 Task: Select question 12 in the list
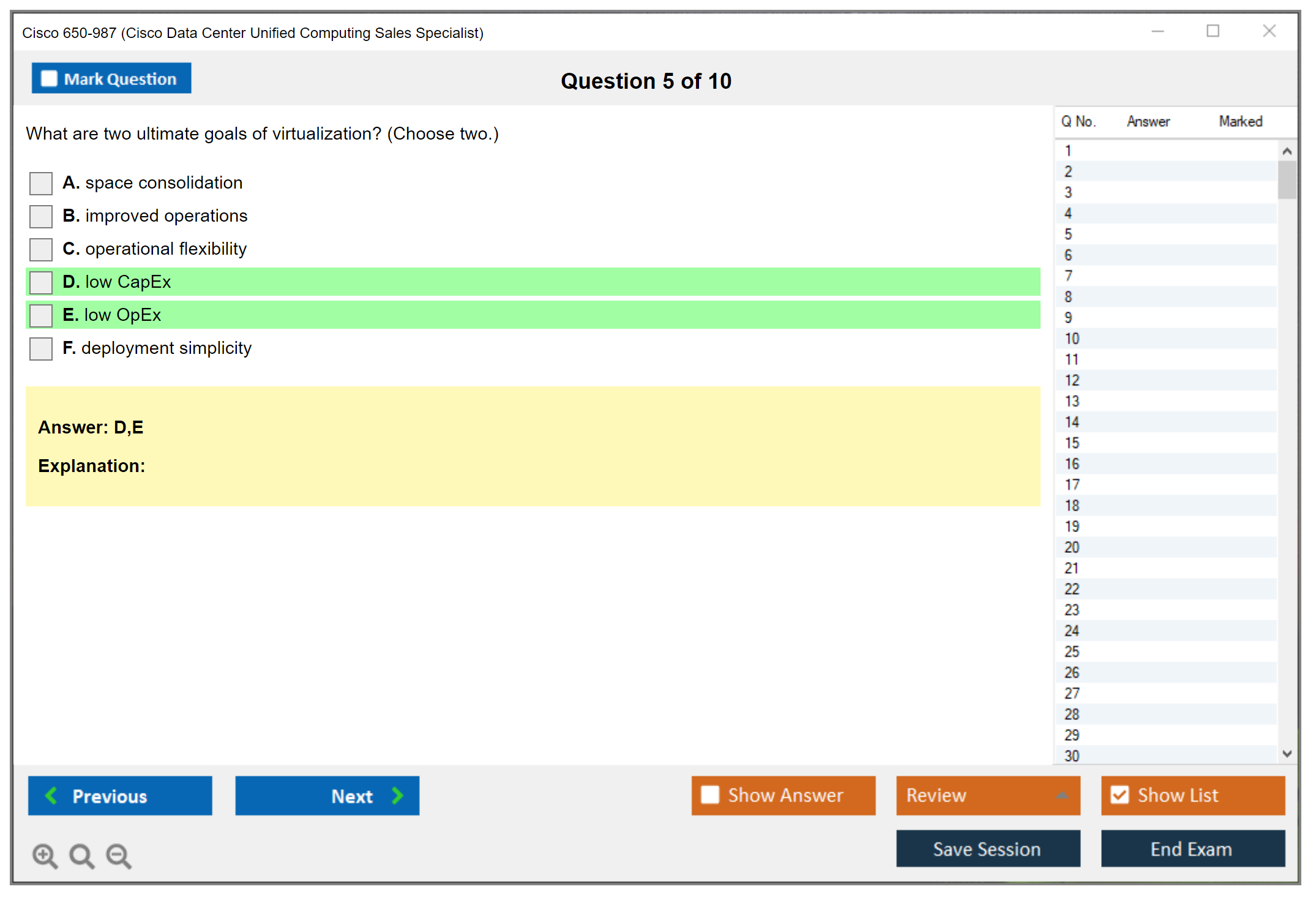tap(1072, 380)
